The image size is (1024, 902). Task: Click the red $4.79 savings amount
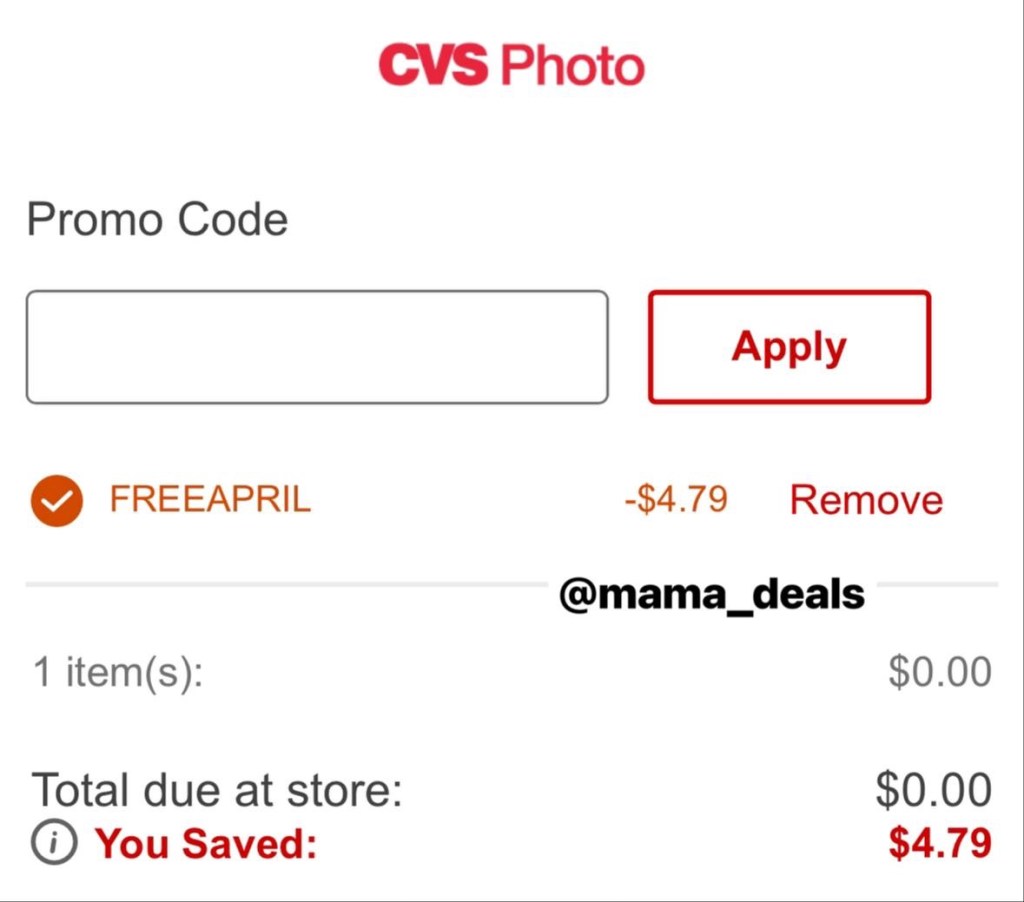940,844
